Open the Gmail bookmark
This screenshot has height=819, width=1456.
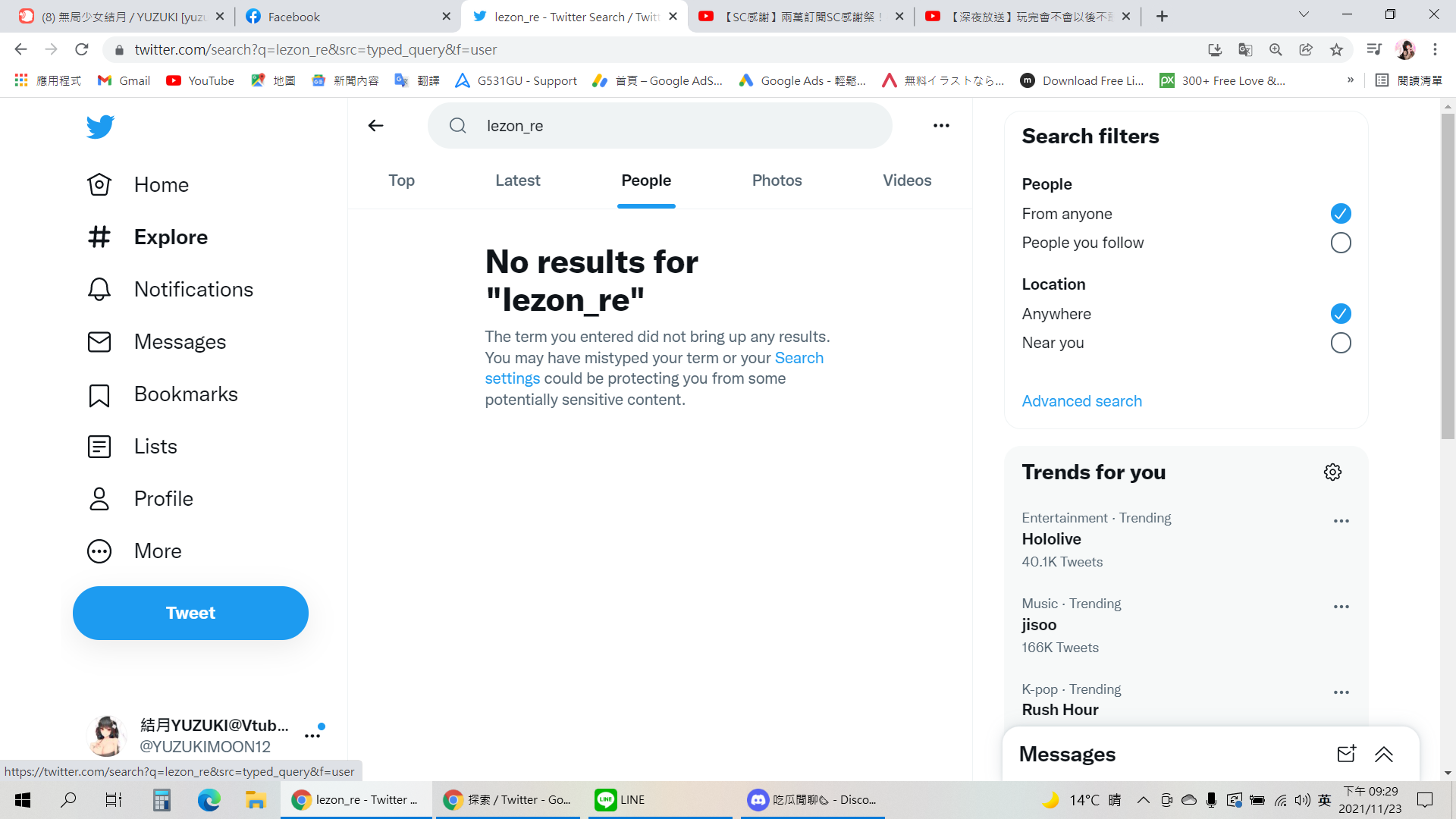pos(124,80)
